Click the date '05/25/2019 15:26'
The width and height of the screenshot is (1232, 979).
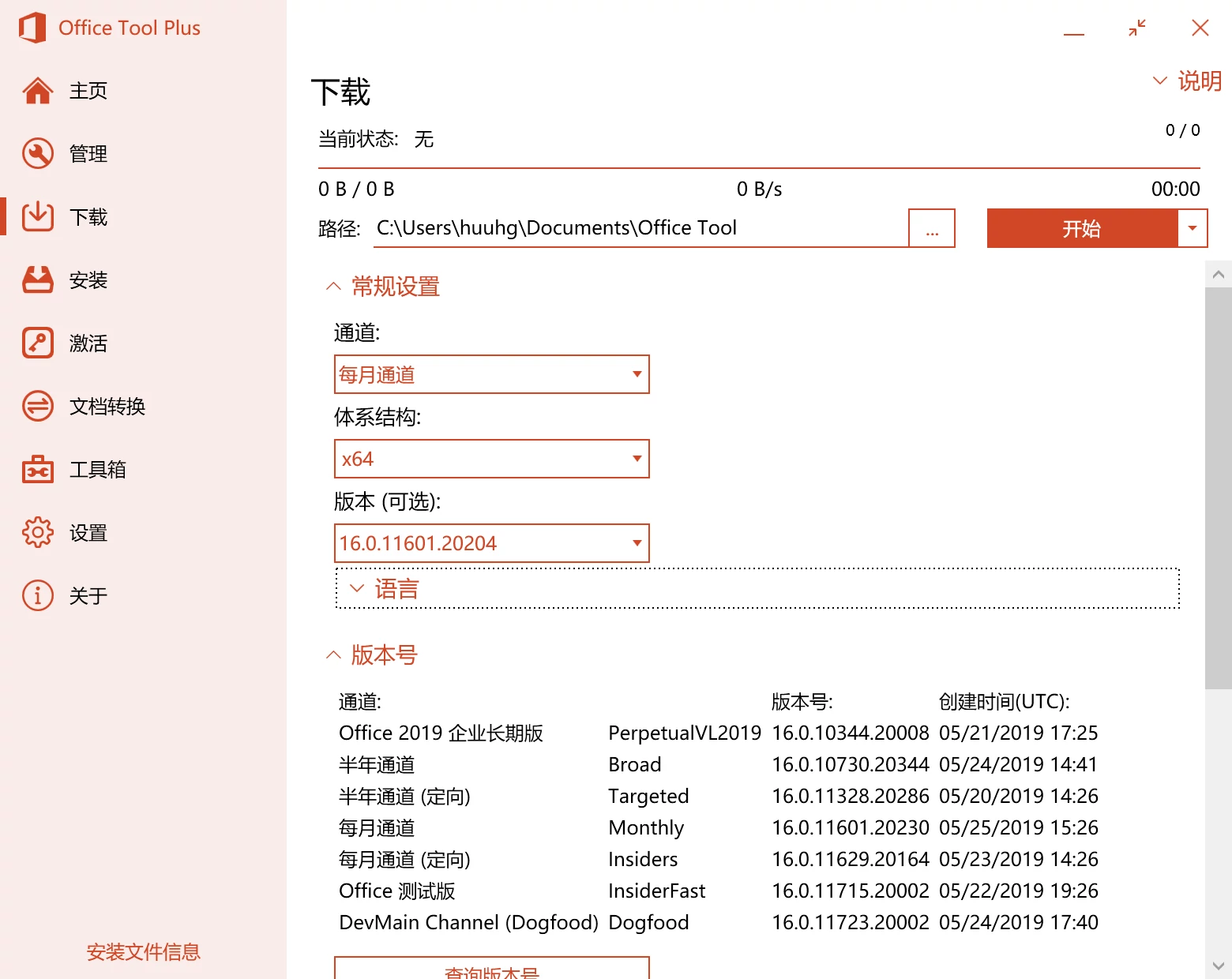1019,828
